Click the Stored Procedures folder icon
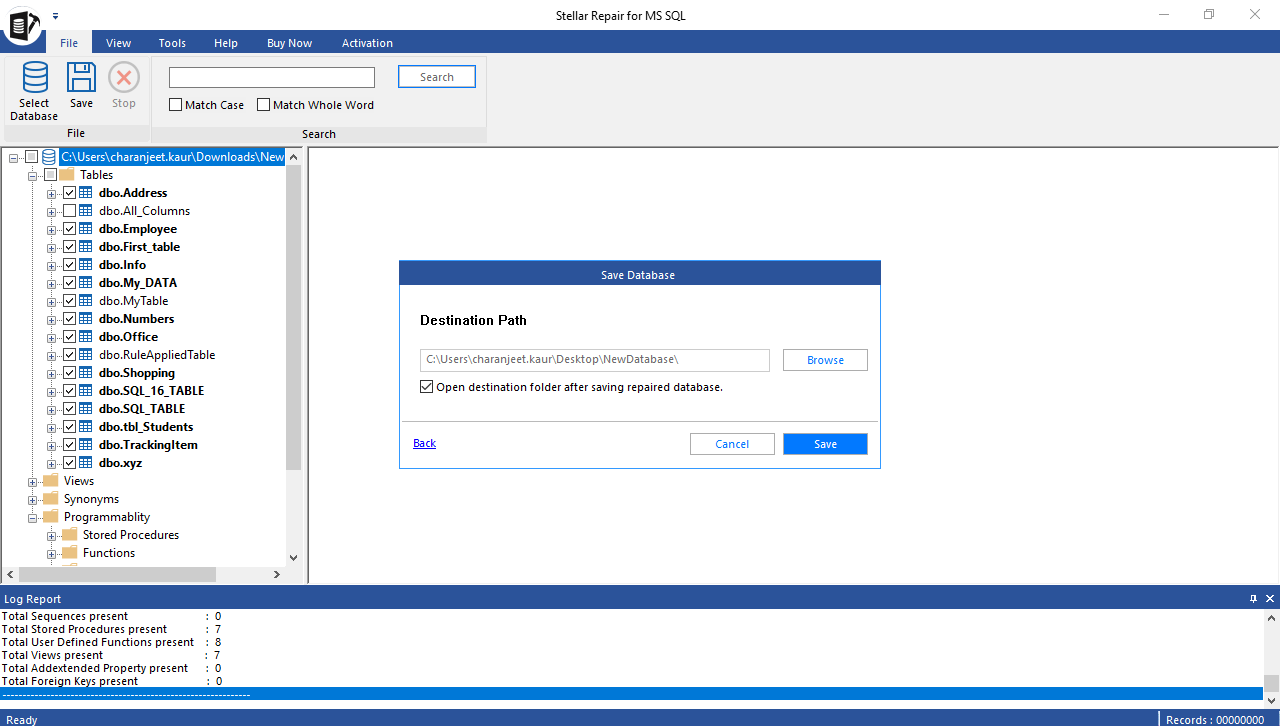This screenshot has height=726, width=1280. (70, 535)
